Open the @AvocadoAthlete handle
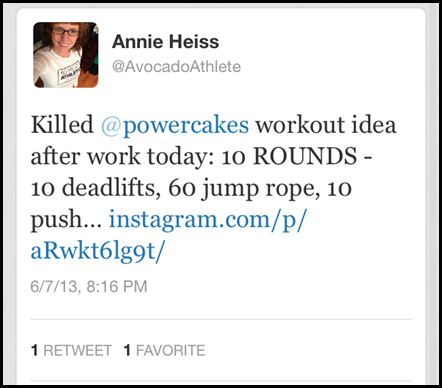This screenshot has width=442, height=388. pos(176,67)
